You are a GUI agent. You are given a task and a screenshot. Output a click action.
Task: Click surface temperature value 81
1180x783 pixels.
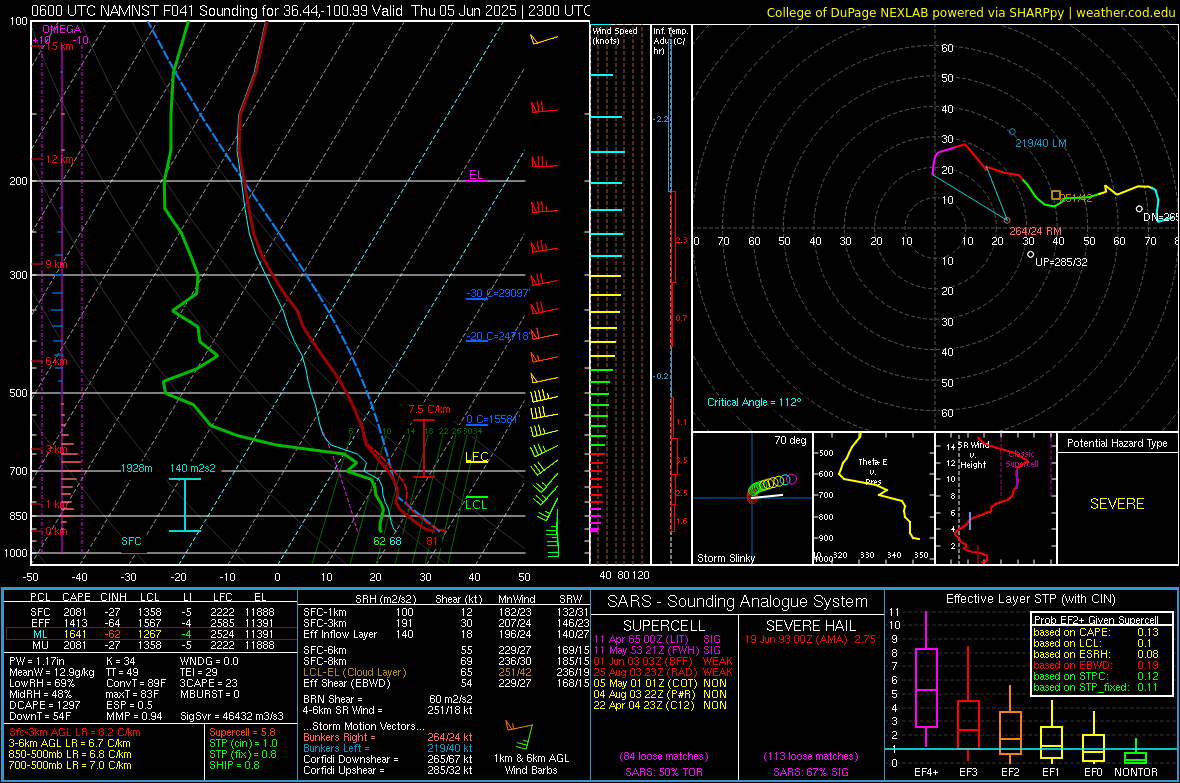432,541
